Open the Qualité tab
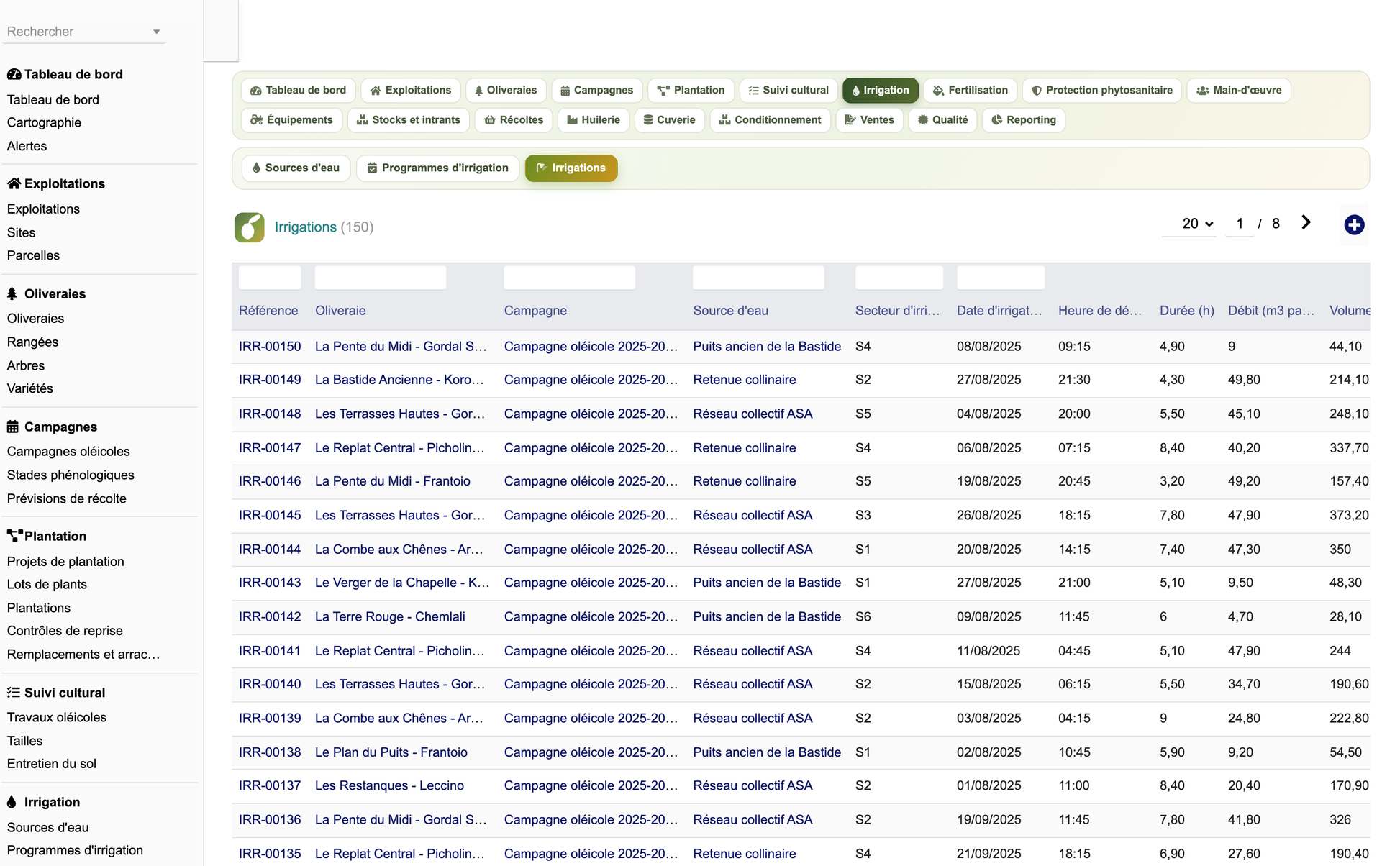This screenshot has height=866, width=1400. pyautogui.click(x=942, y=119)
